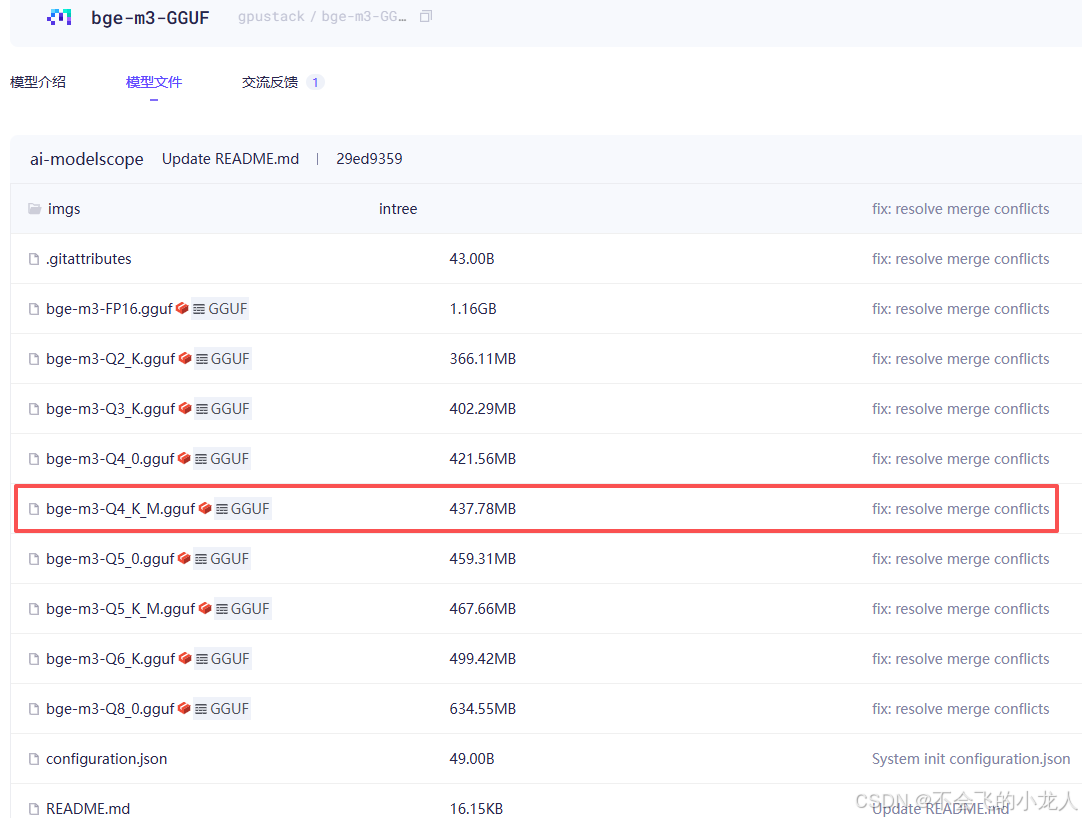1082x818 pixels.
Task: Click the GGUF tag on bge-m3-Q8_0.gguf row
Action: [222, 709]
